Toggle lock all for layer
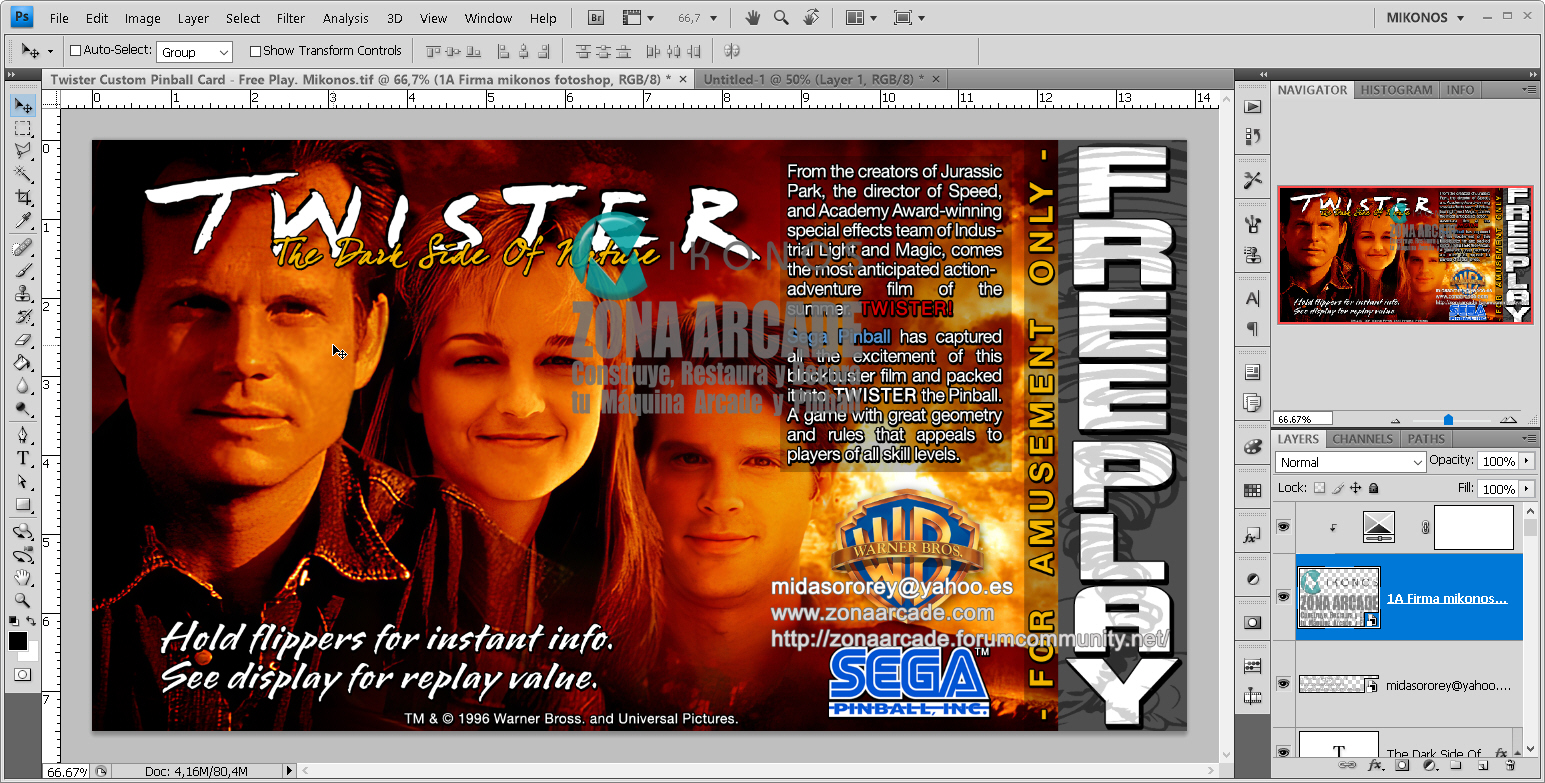 [1374, 488]
